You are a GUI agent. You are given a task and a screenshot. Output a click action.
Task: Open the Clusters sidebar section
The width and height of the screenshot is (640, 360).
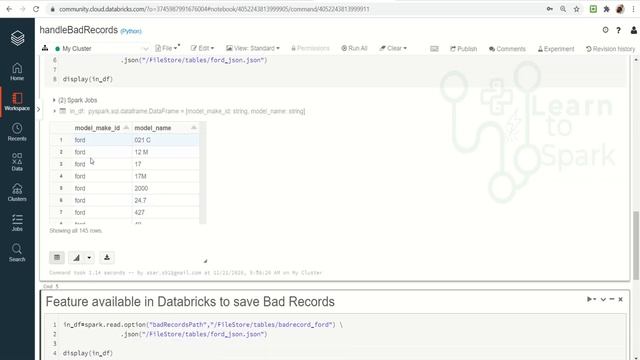click(17, 193)
